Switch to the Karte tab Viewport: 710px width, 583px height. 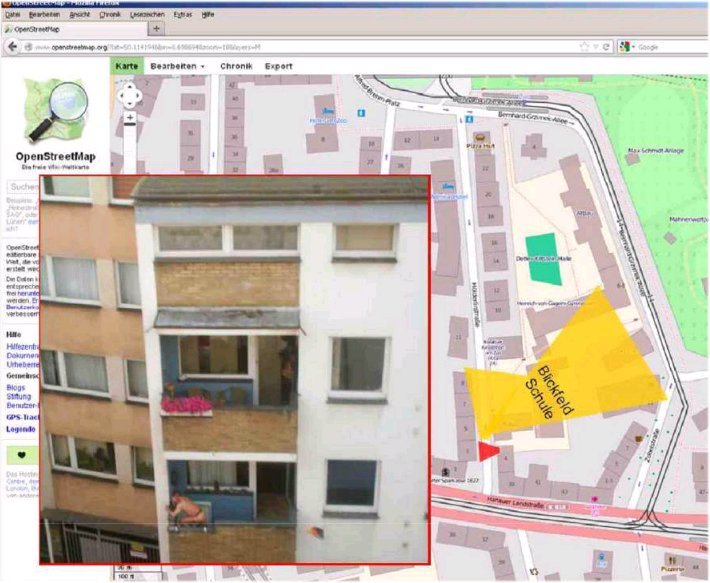[127, 66]
